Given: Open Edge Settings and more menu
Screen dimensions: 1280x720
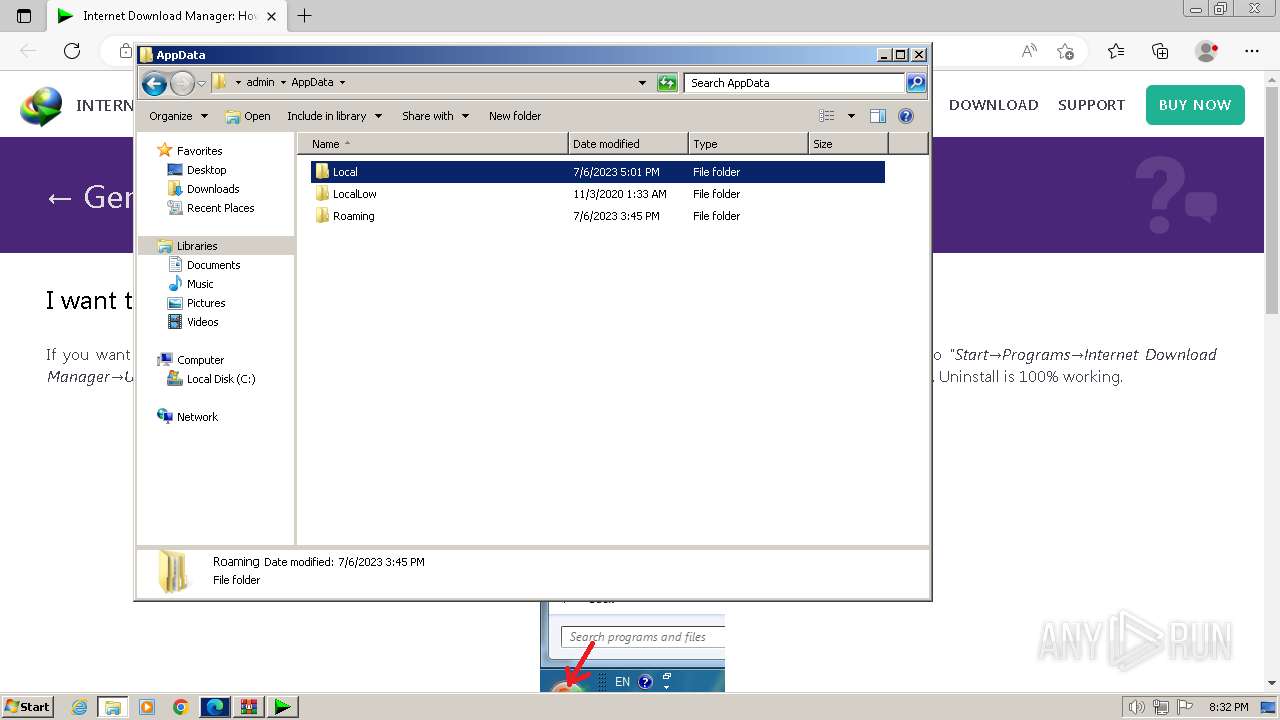Looking at the screenshot, I should (1252, 51).
